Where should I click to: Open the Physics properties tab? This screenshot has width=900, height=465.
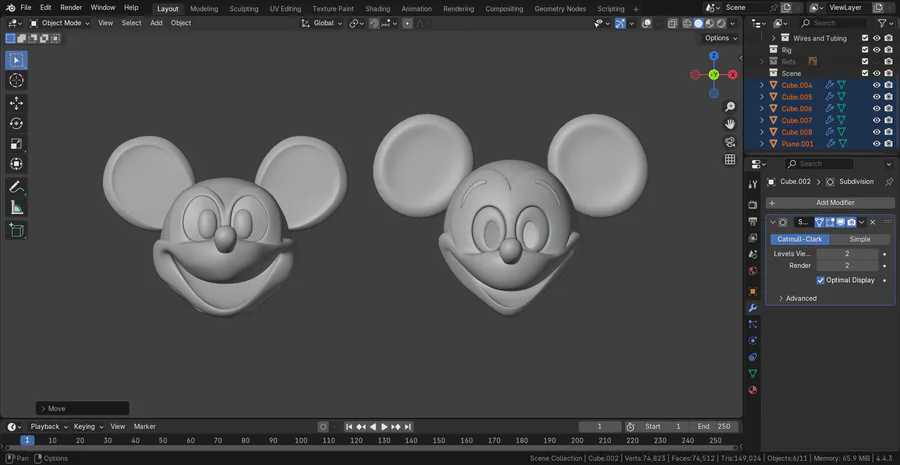pos(753,340)
